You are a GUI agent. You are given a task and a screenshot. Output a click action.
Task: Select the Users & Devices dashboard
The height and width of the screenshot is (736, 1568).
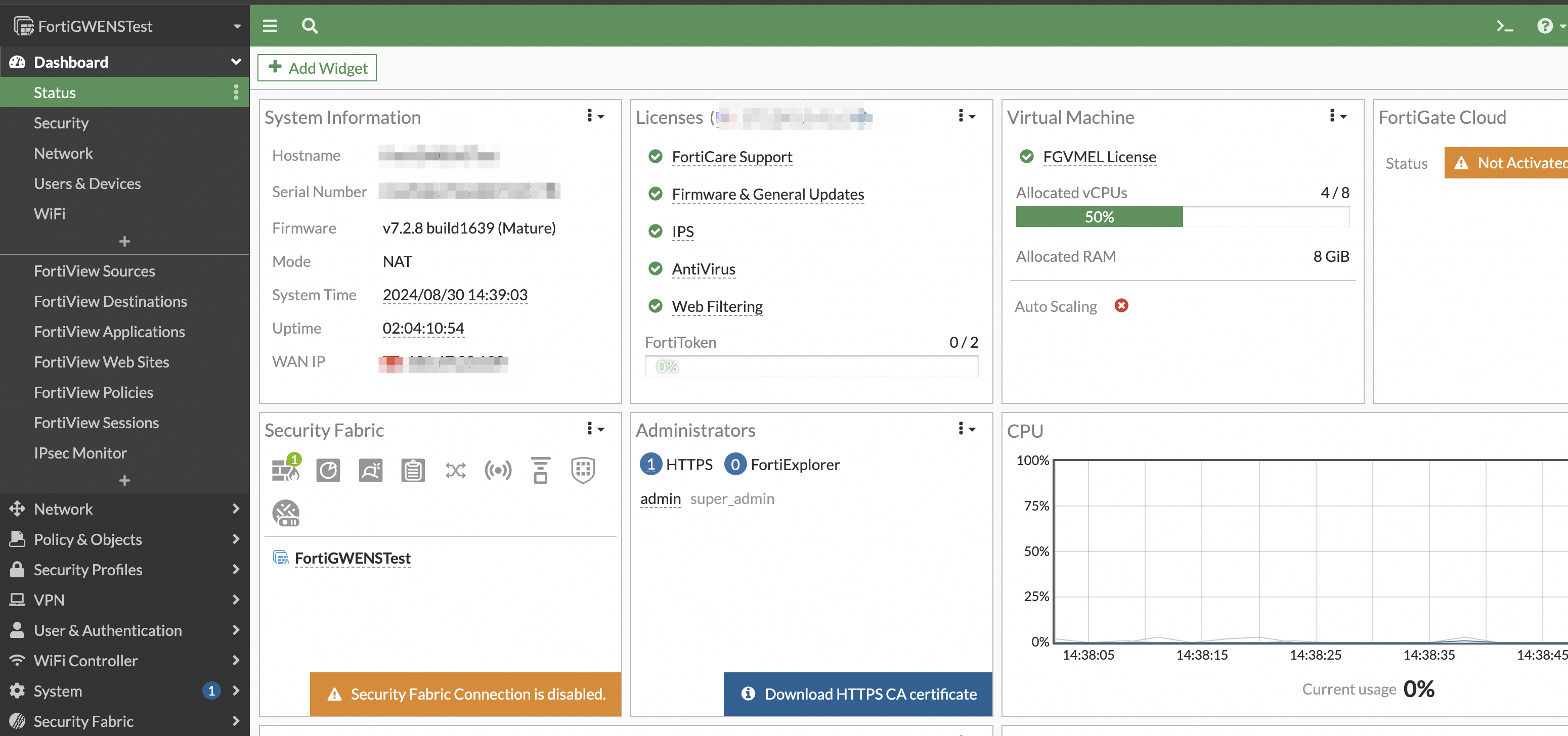[87, 183]
